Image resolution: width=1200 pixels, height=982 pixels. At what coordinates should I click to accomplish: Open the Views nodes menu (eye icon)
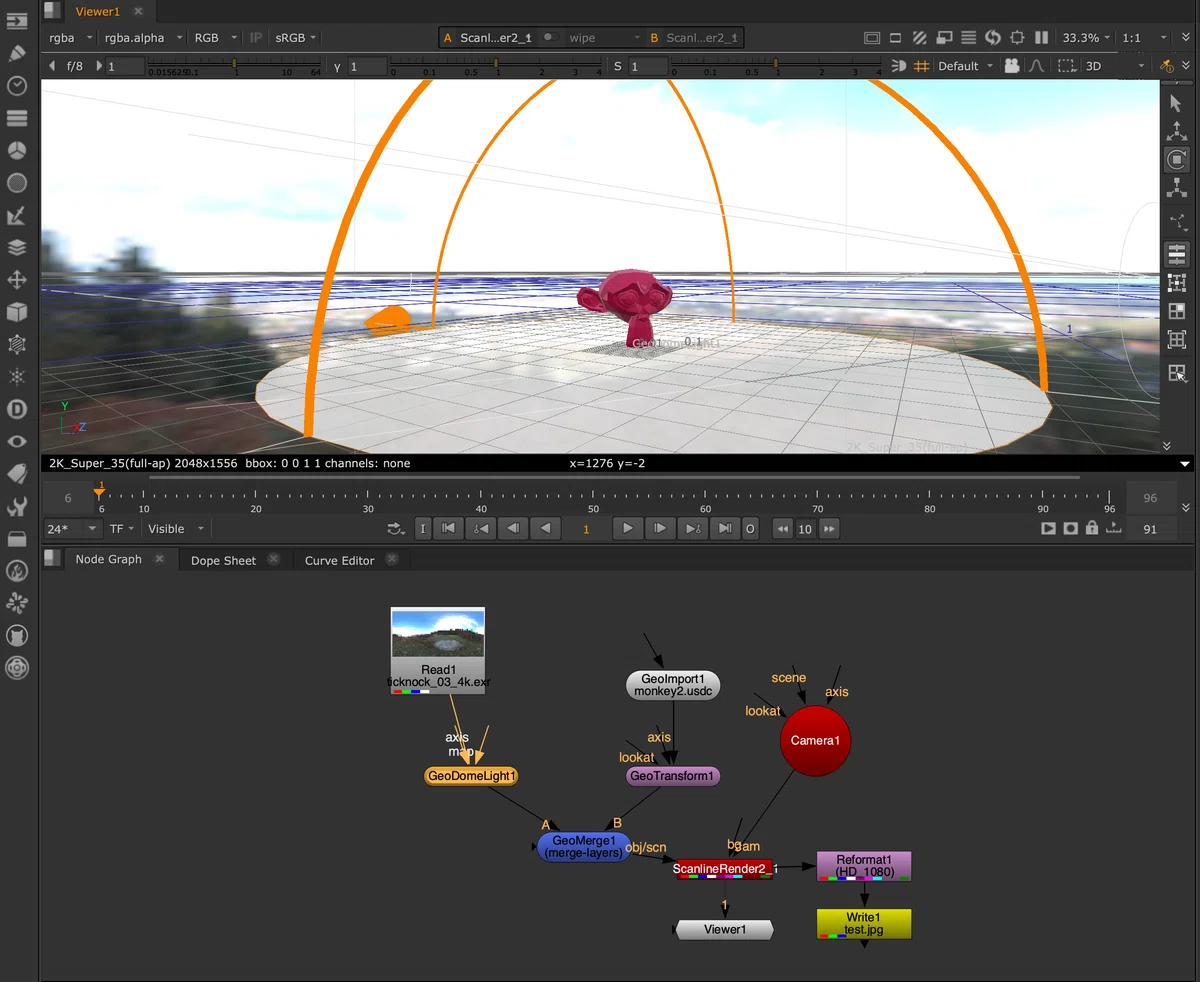(x=16, y=441)
